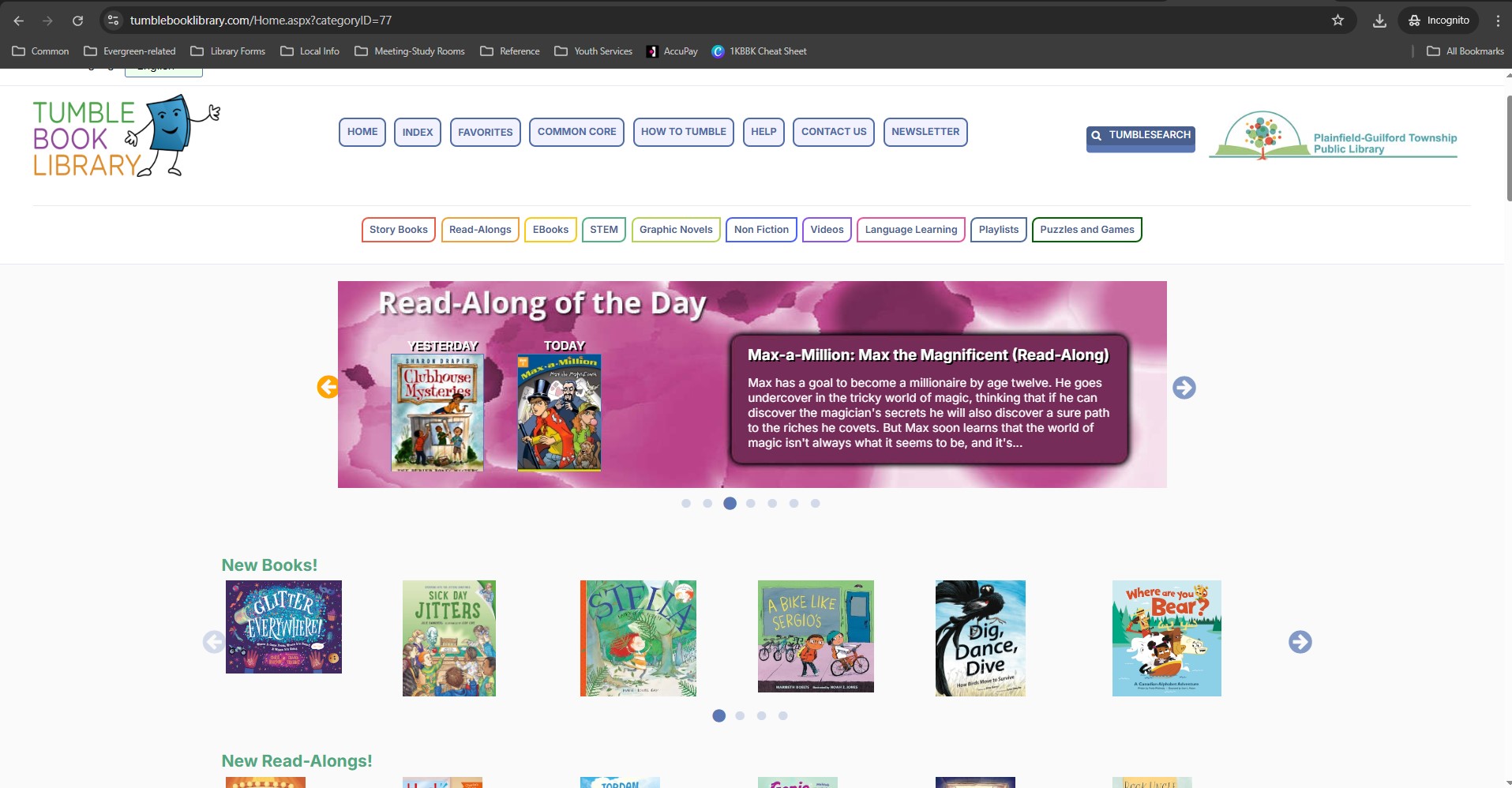Screen dimensions: 1512x788
Task: Open the 1KBBK Cheat Sheet bookmark
Action: pos(759,51)
